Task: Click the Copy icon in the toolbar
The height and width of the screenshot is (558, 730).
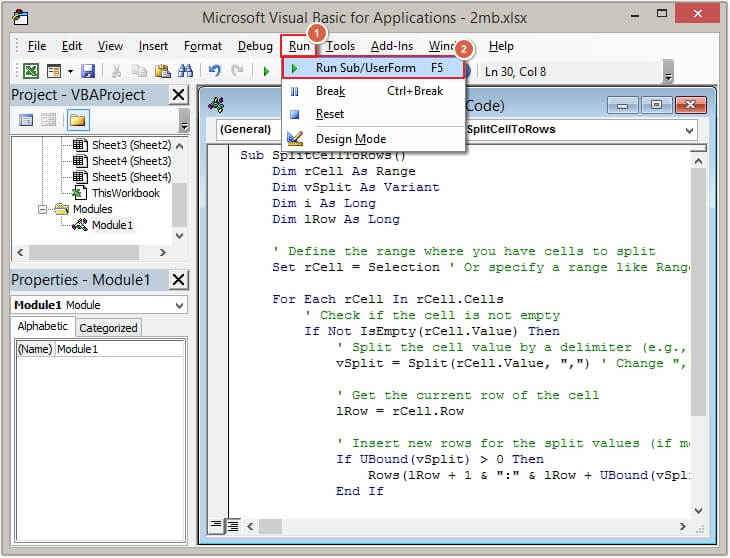Action: 139,71
